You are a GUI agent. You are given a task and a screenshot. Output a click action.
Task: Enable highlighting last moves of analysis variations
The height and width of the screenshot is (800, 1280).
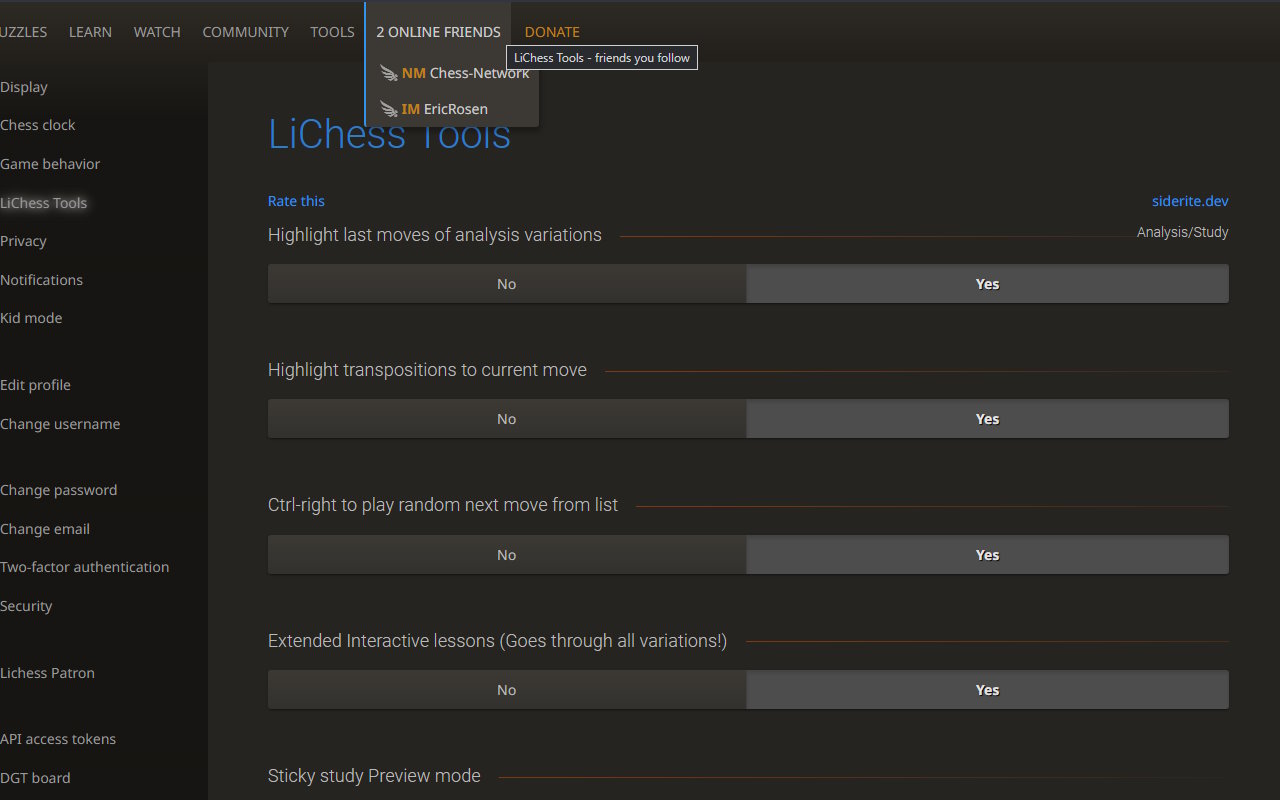tap(987, 283)
